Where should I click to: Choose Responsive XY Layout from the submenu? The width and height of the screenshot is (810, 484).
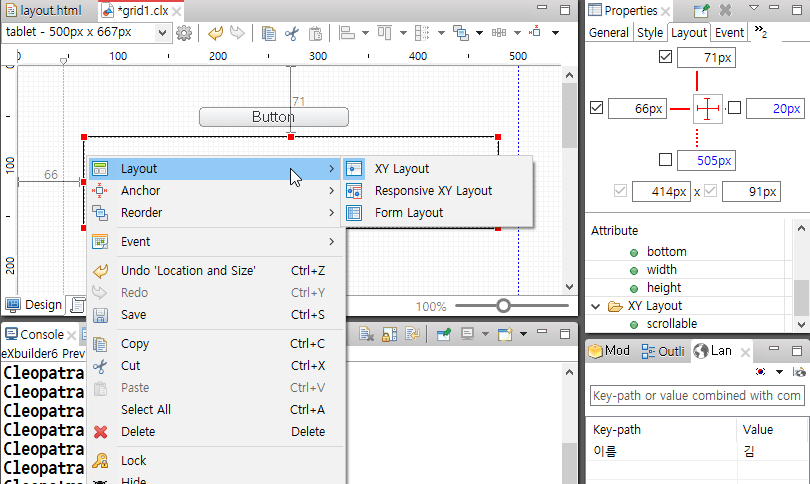click(437, 191)
